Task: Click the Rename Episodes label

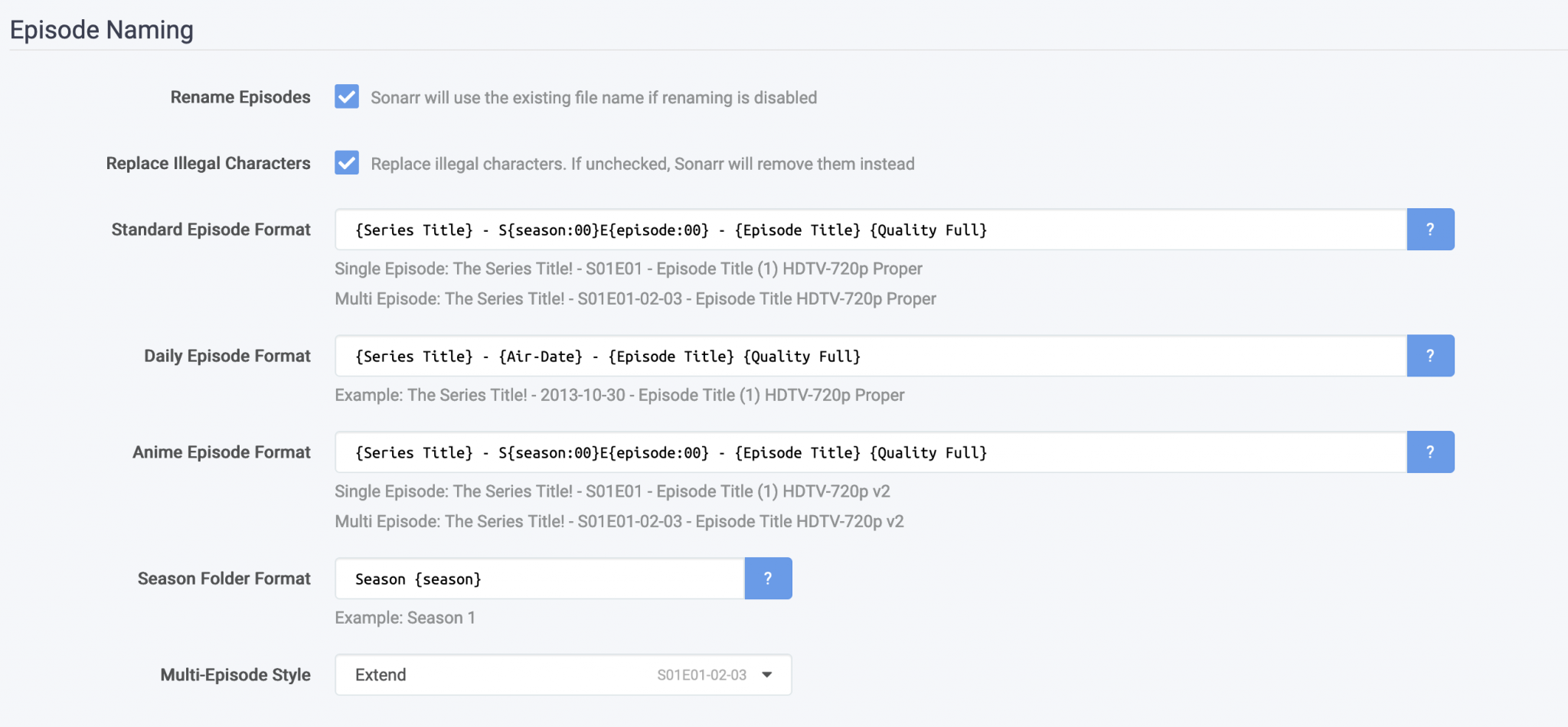Action: point(240,97)
